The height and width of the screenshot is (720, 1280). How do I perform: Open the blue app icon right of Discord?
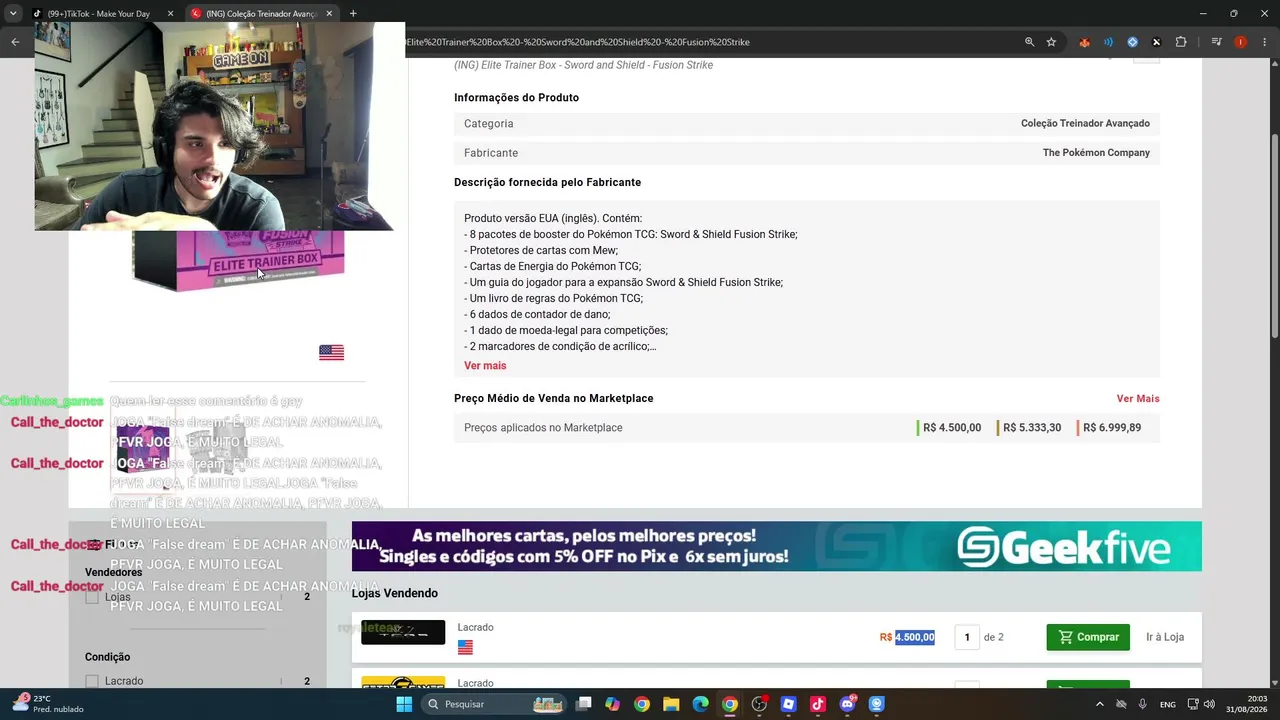click(x=876, y=704)
